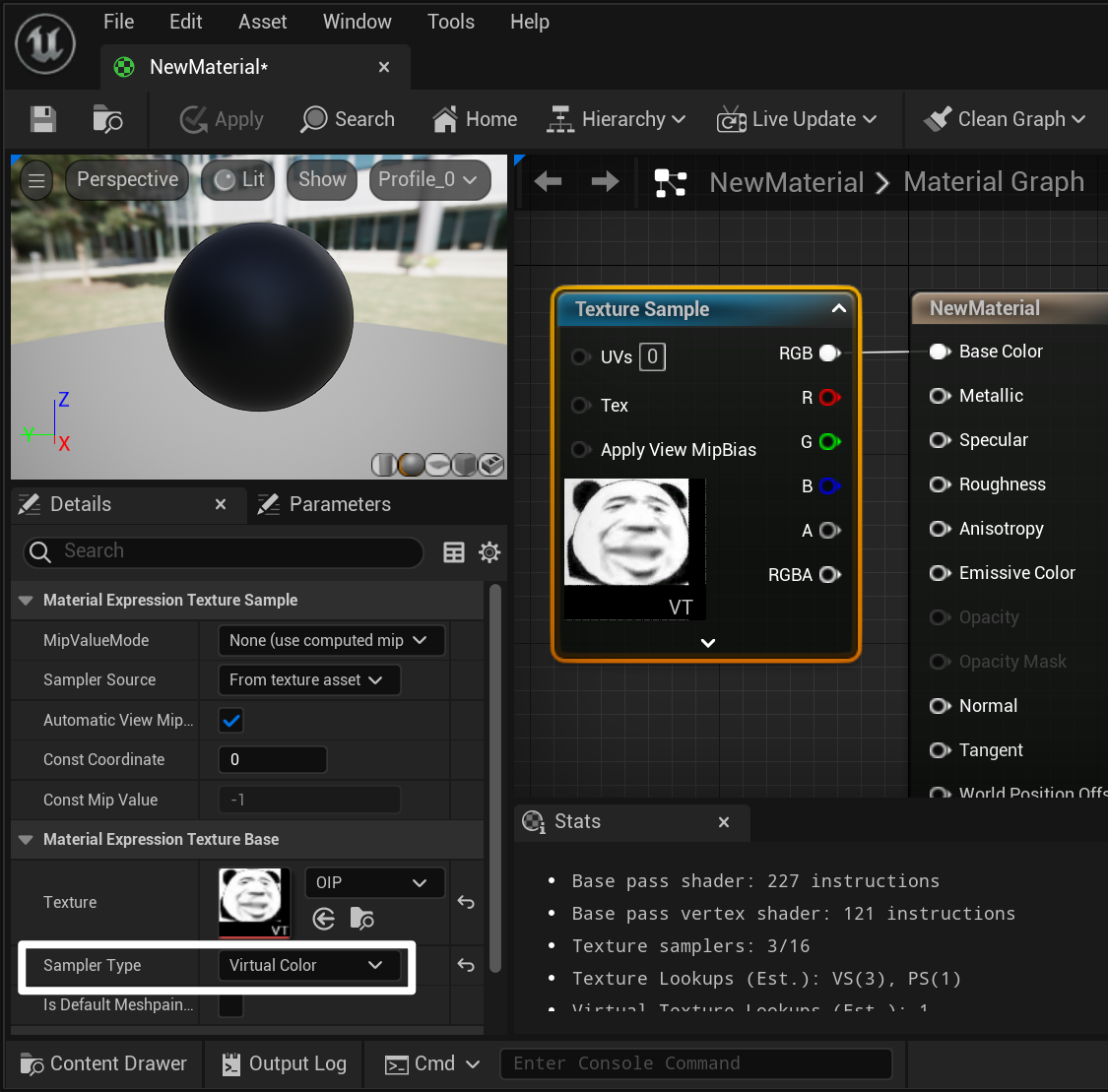Toggle the Lit view mode button
The image size is (1108, 1092).
click(x=238, y=179)
